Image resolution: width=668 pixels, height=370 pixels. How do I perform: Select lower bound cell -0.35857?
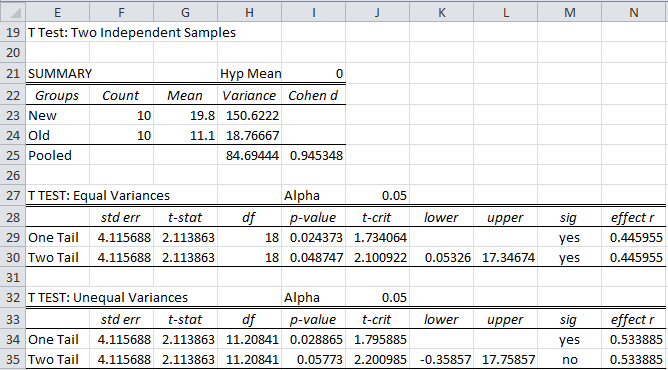coord(442,360)
